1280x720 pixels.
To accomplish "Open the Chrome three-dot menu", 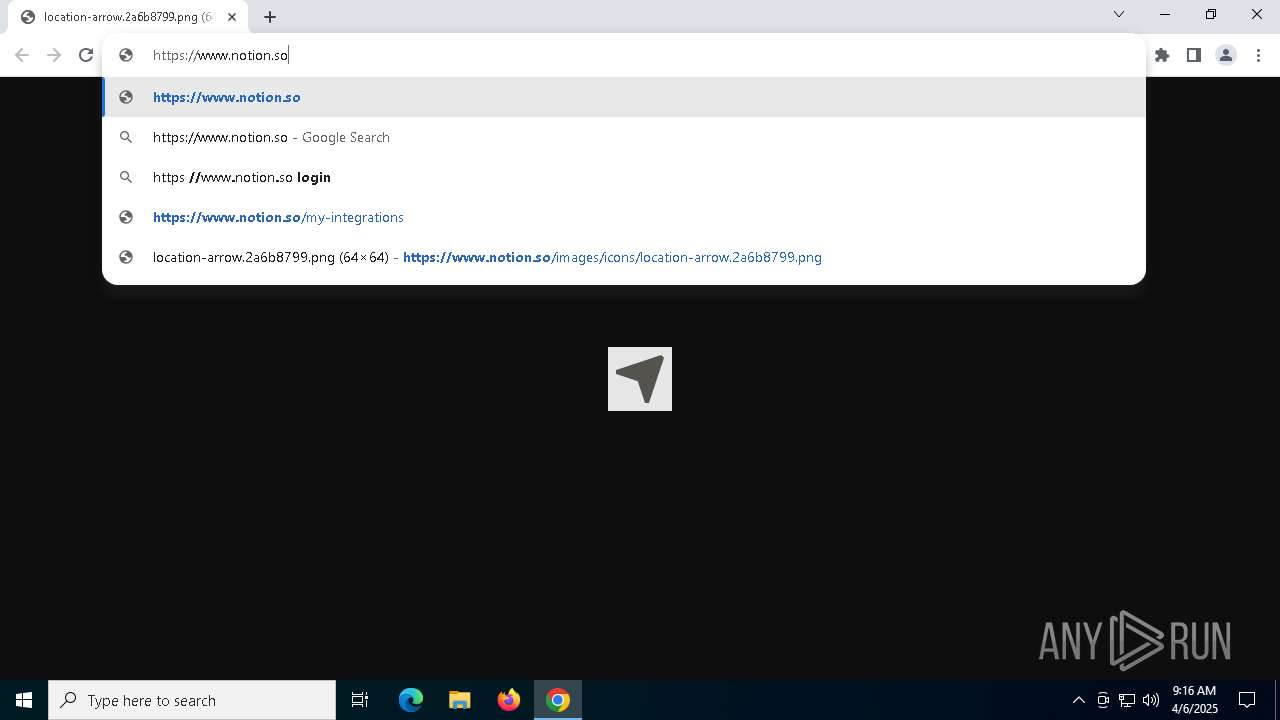I will click(1258, 55).
